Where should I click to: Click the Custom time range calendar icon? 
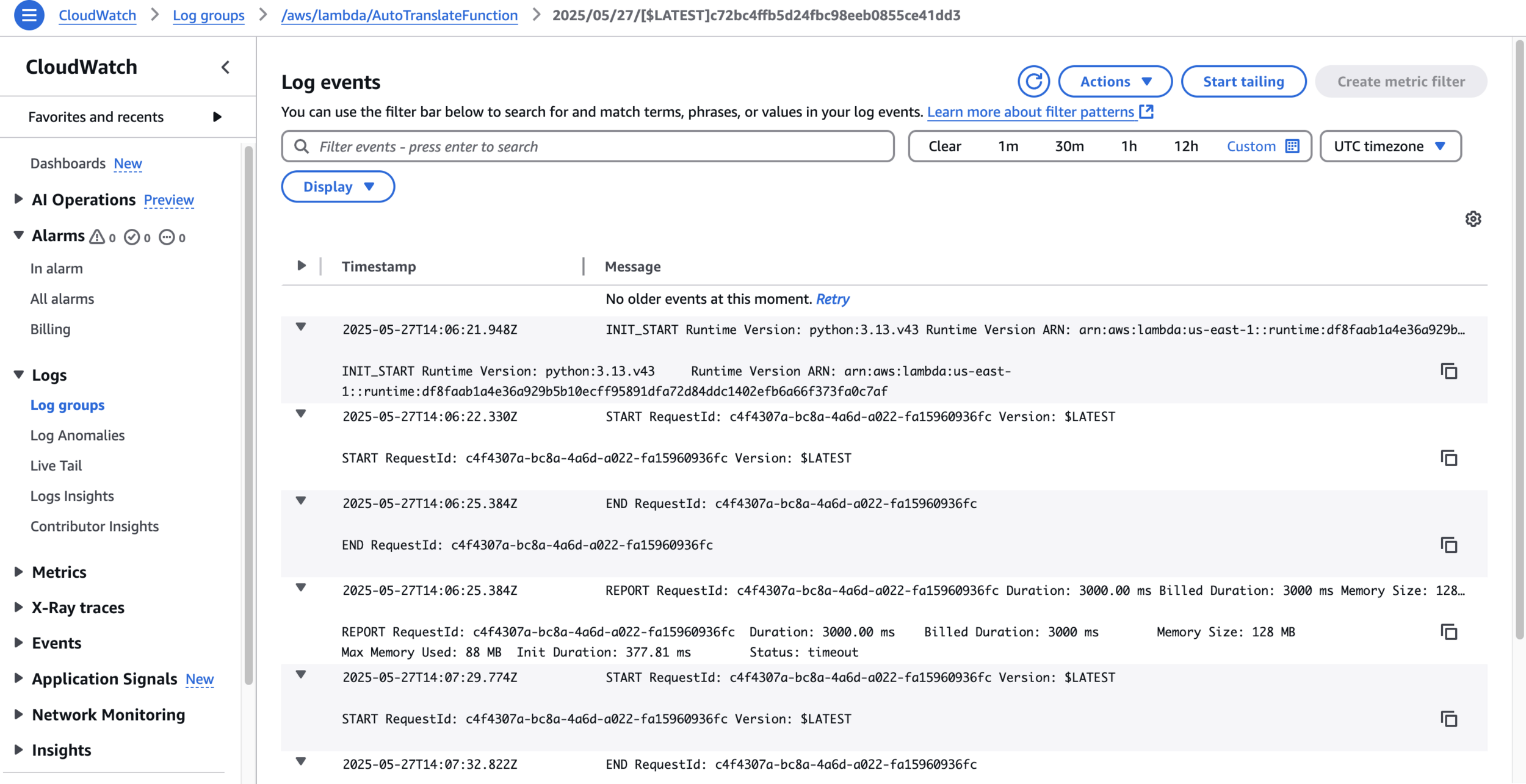point(1292,146)
